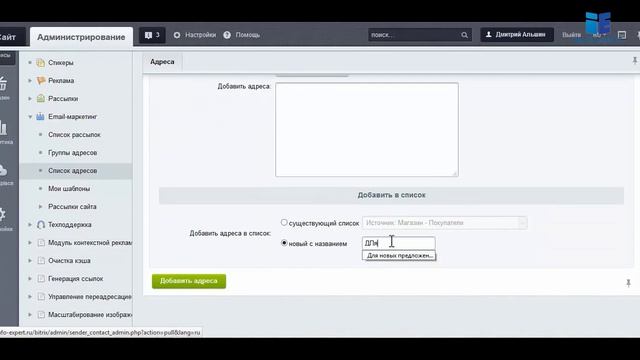Click the Рассылки envelope icon
This screenshot has height=360, width=640.
(40, 98)
